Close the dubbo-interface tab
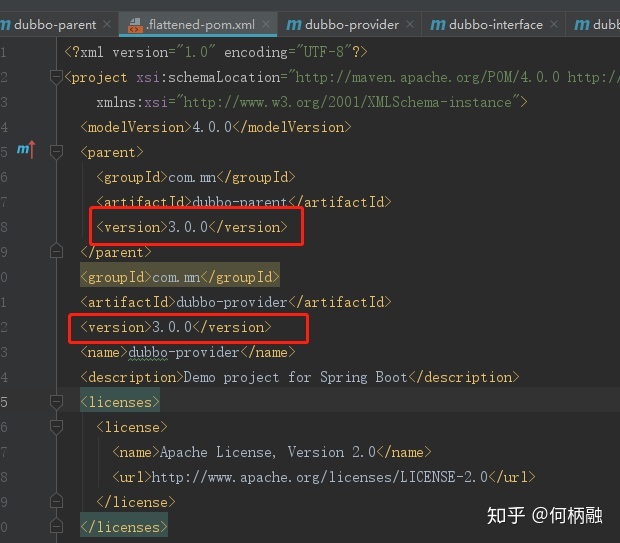This screenshot has height=543, width=620. coord(554,25)
